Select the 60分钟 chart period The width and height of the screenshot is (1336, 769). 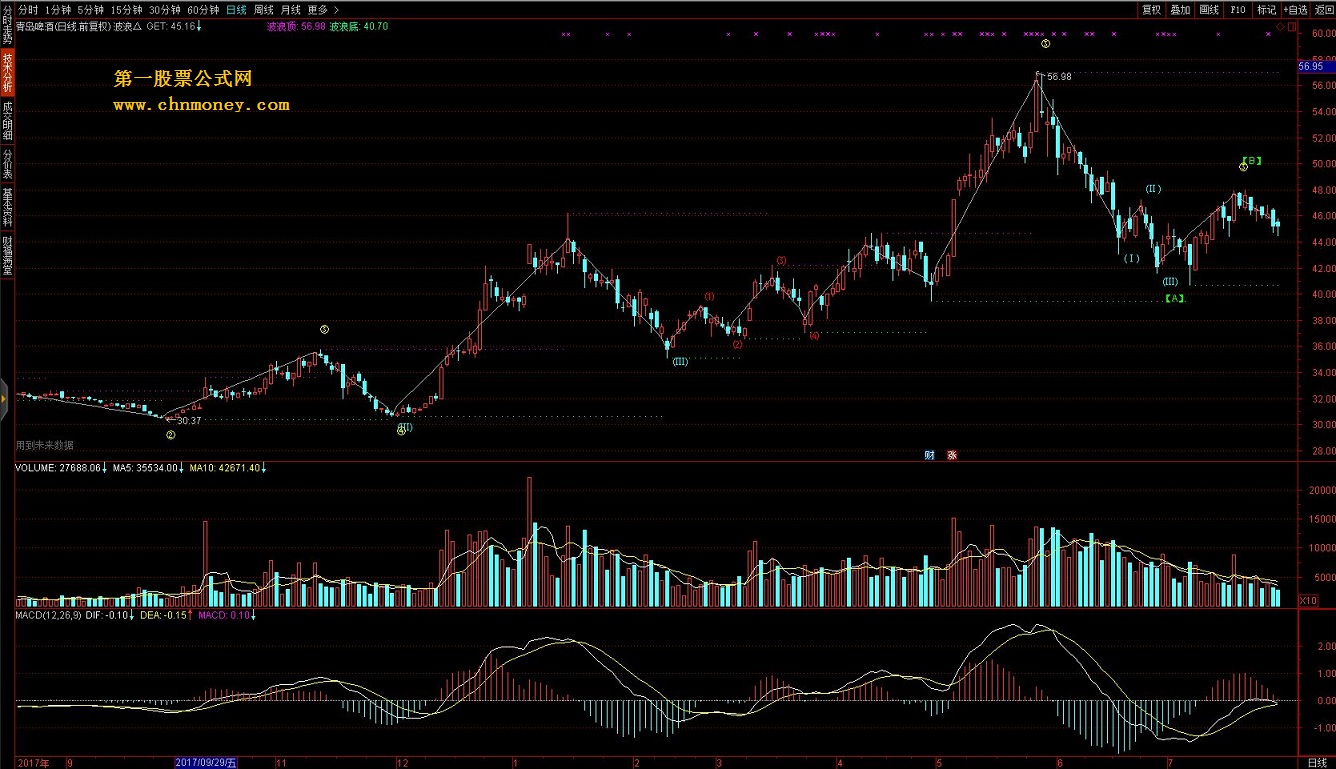[204, 9]
